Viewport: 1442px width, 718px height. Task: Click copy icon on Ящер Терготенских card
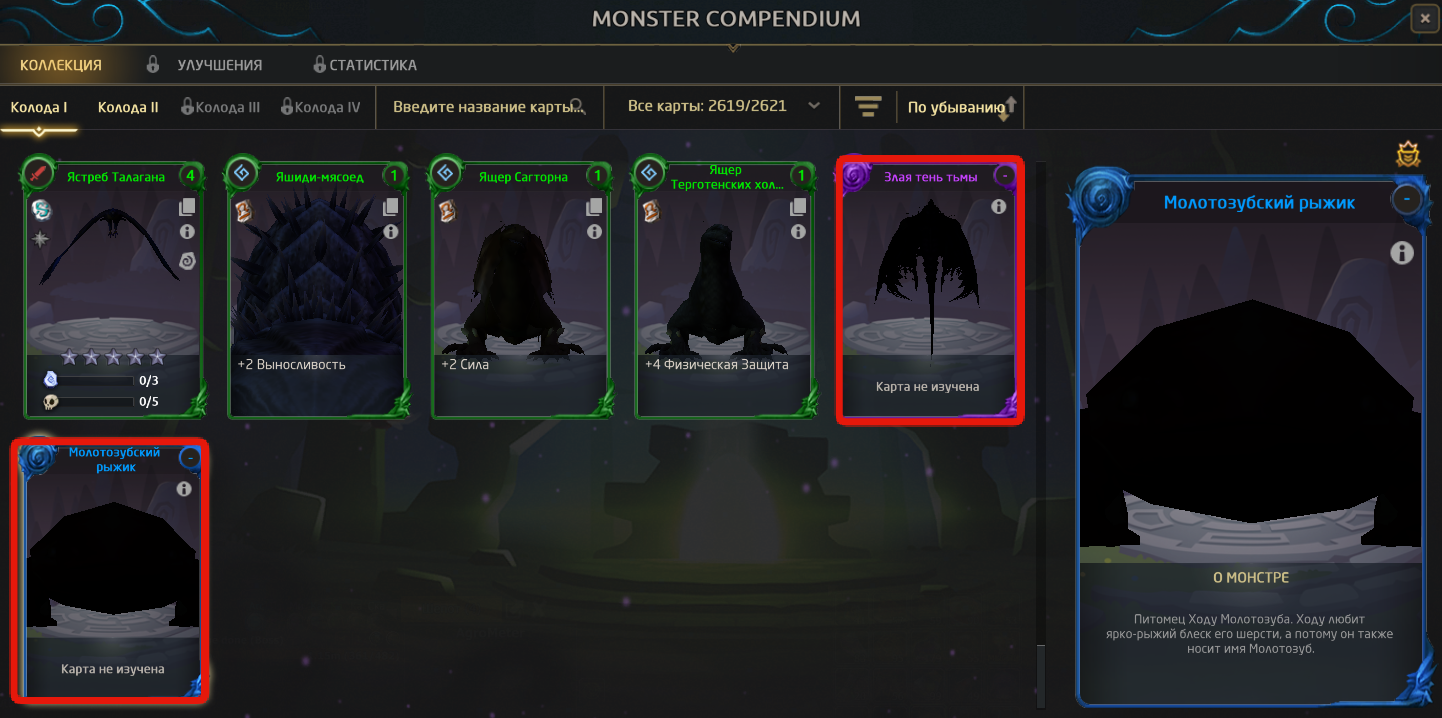point(798,207)
